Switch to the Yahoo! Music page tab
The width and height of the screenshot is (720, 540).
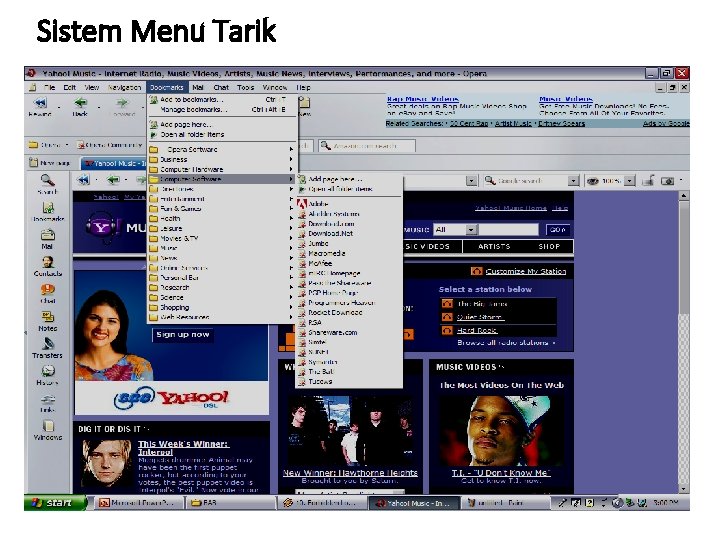(x=115, y=163)
